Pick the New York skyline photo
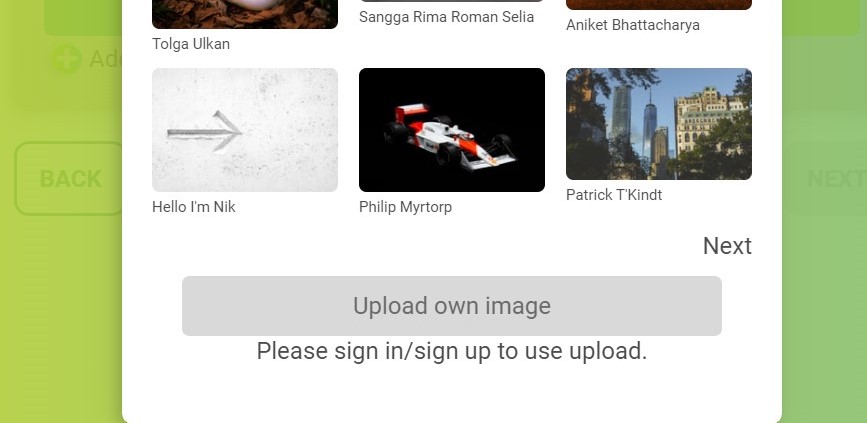867x423 pixels. coord(659,124)
